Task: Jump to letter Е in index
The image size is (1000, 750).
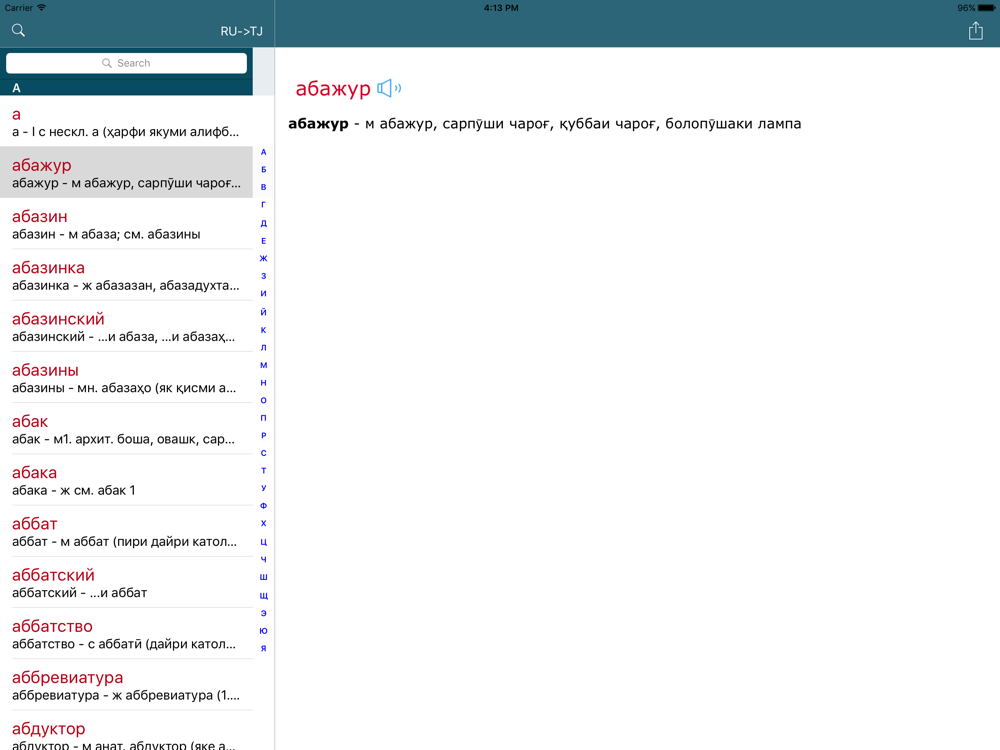Action: click(263, 241)
